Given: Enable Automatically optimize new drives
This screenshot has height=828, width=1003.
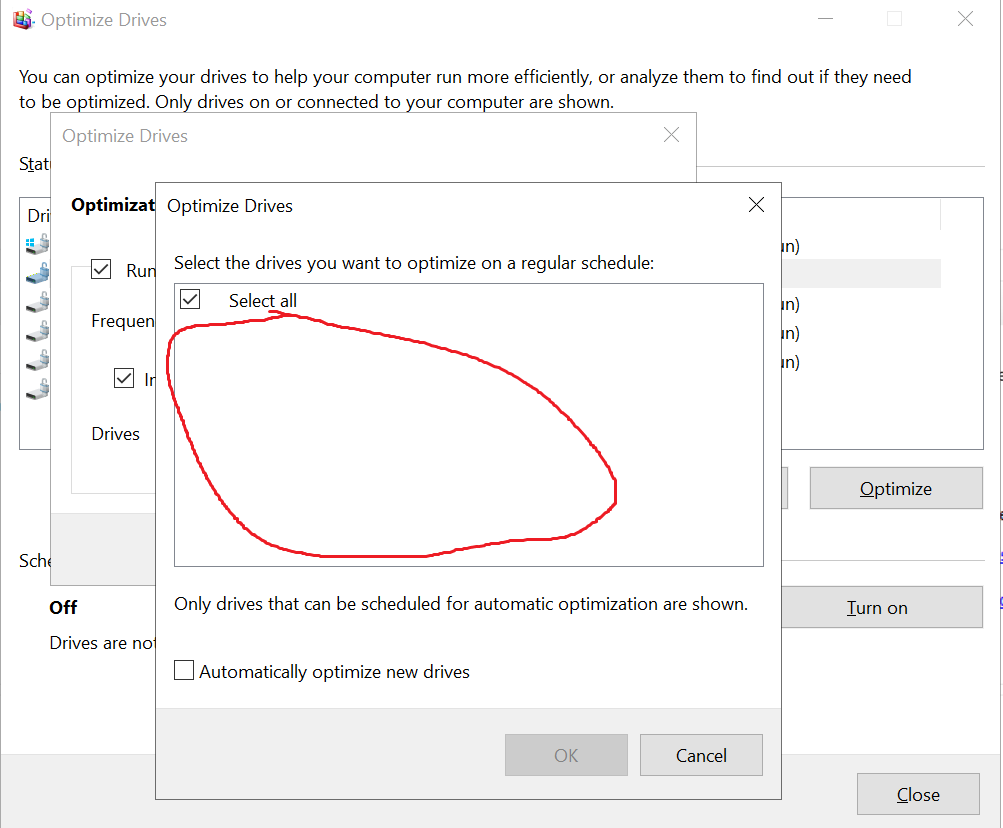Looking at the screenshot, I should 184,671.
